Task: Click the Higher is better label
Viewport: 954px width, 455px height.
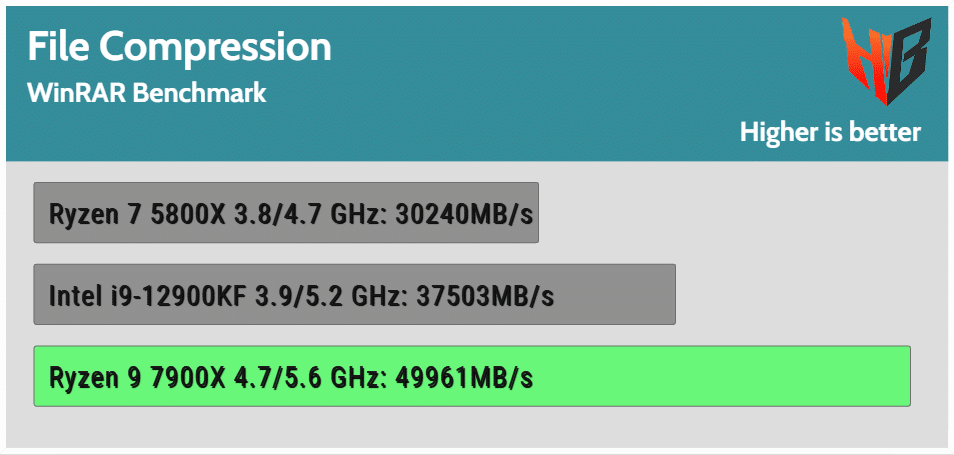Action: (x=830, y=132)
